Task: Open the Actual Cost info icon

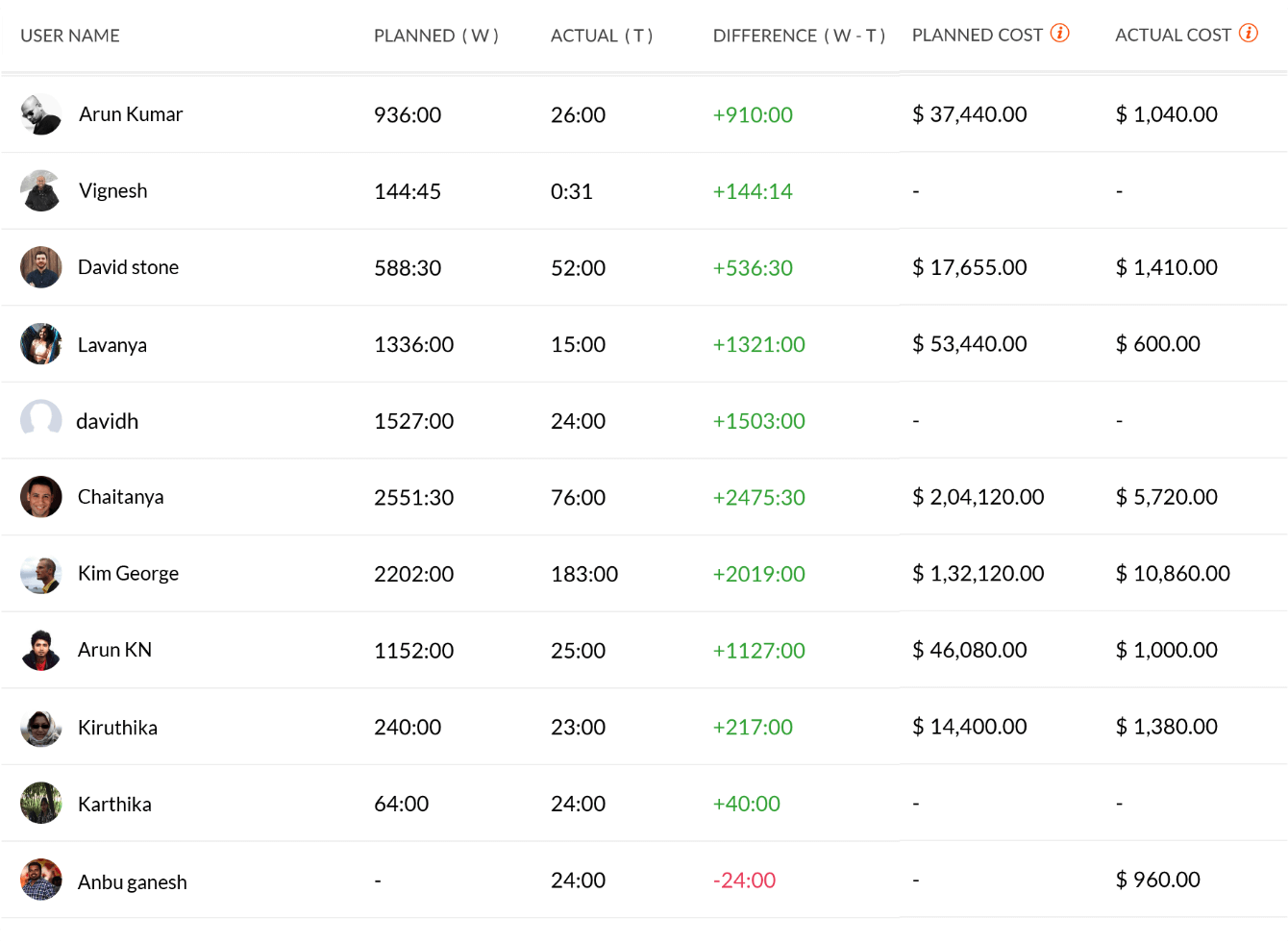Action: coord(1249,32)
